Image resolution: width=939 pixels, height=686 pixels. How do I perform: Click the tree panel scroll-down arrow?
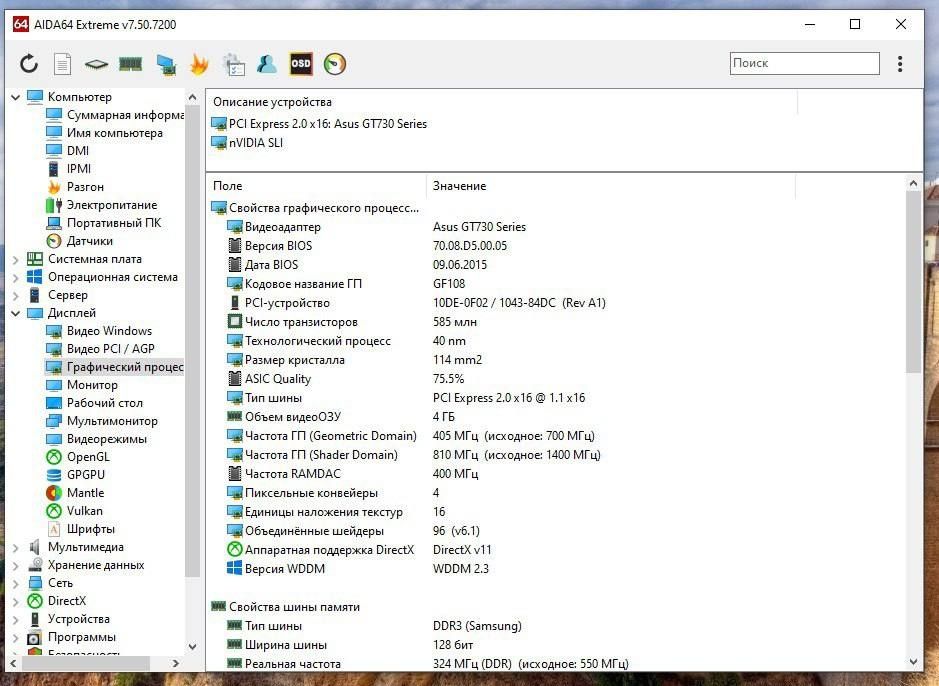[x=192, y=646]
